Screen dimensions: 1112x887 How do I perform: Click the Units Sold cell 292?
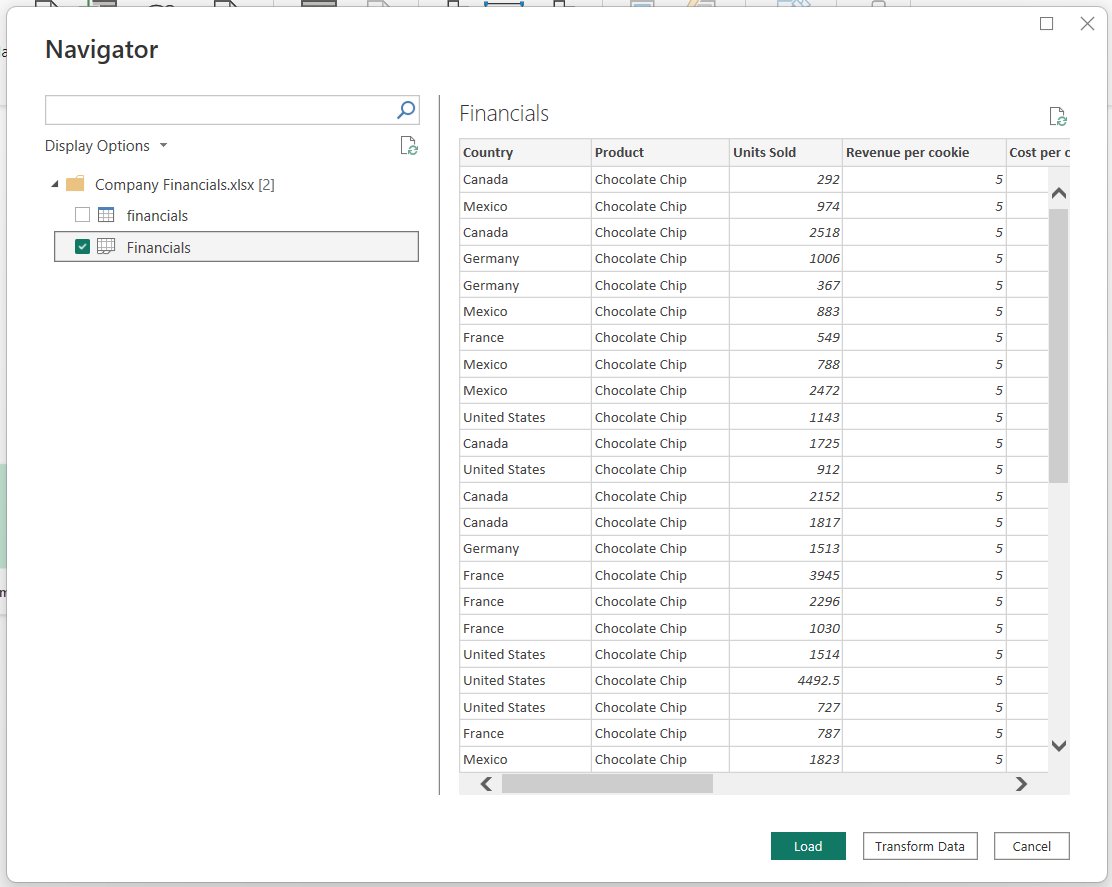(786, 179)
